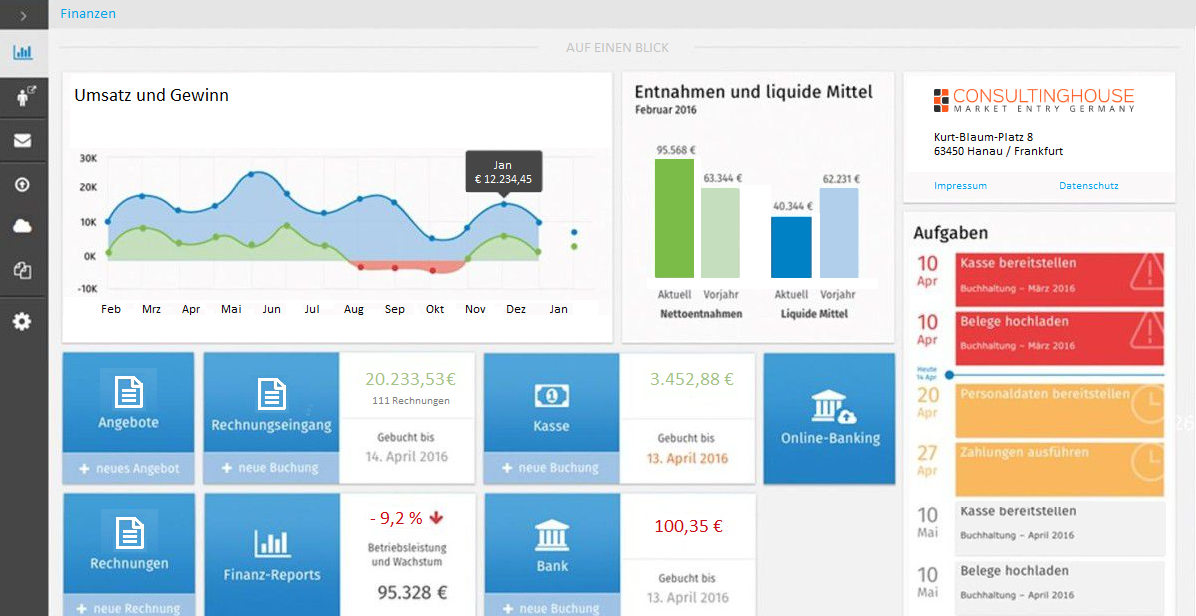The width and height of the screenshot is (1196, 616).
Task: Click the 95.328 € value
Action: coord(412,592)
